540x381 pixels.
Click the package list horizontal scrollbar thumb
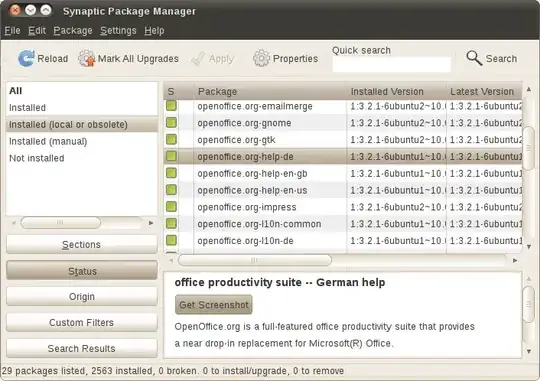click(255, 260)
